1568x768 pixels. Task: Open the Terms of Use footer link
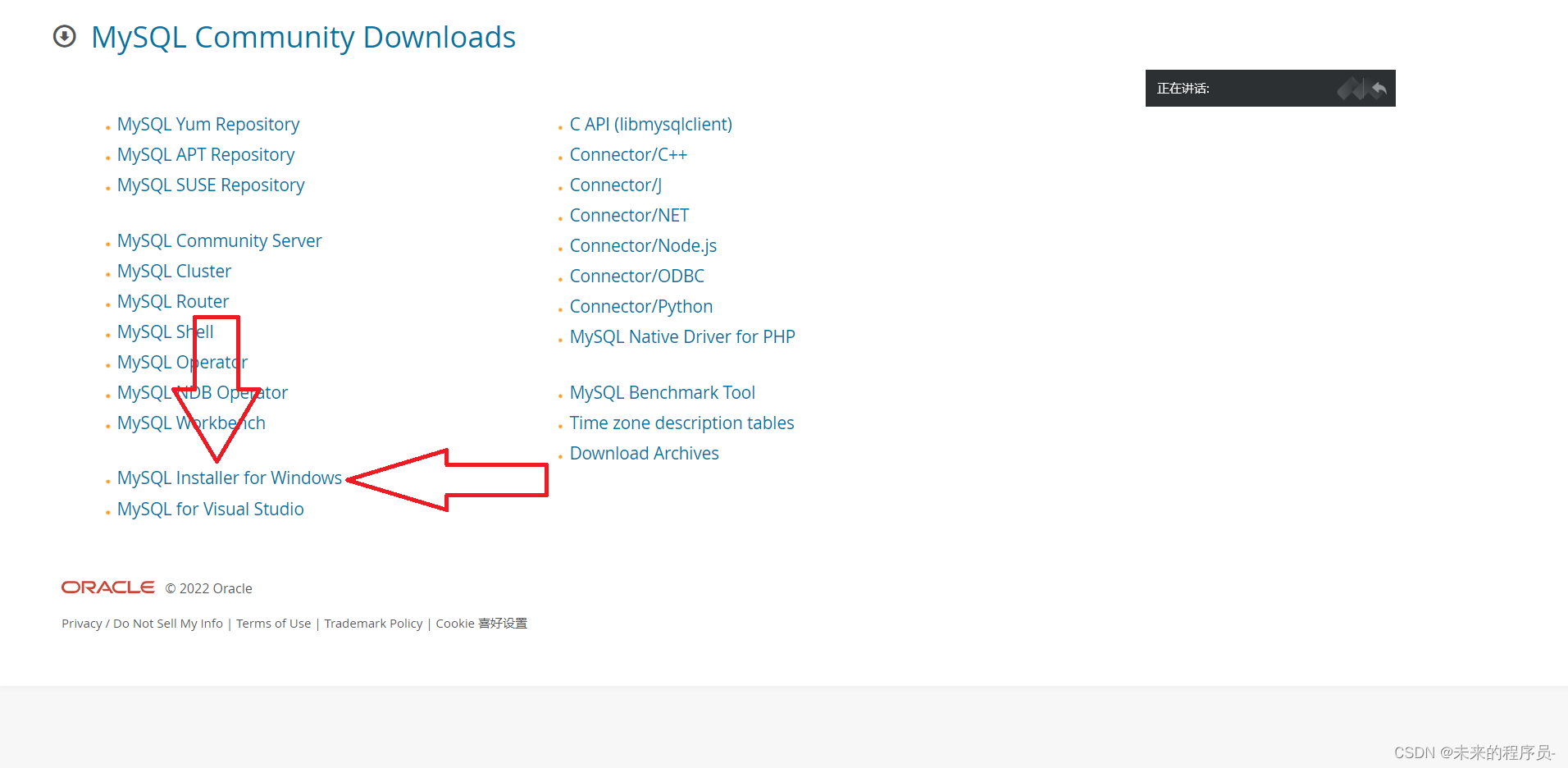coord(274,624)
